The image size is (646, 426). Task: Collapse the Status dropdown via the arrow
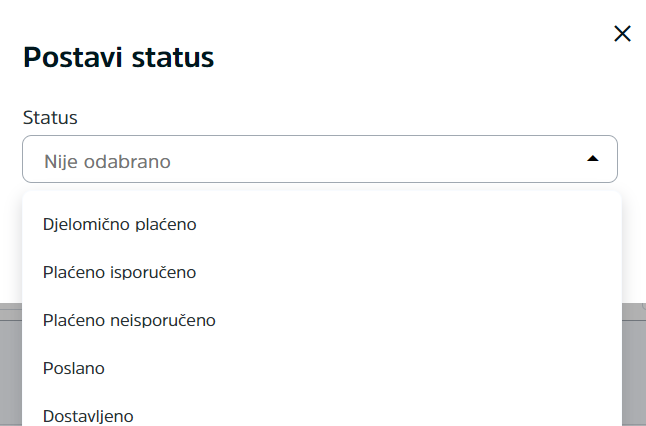point(592,159)
